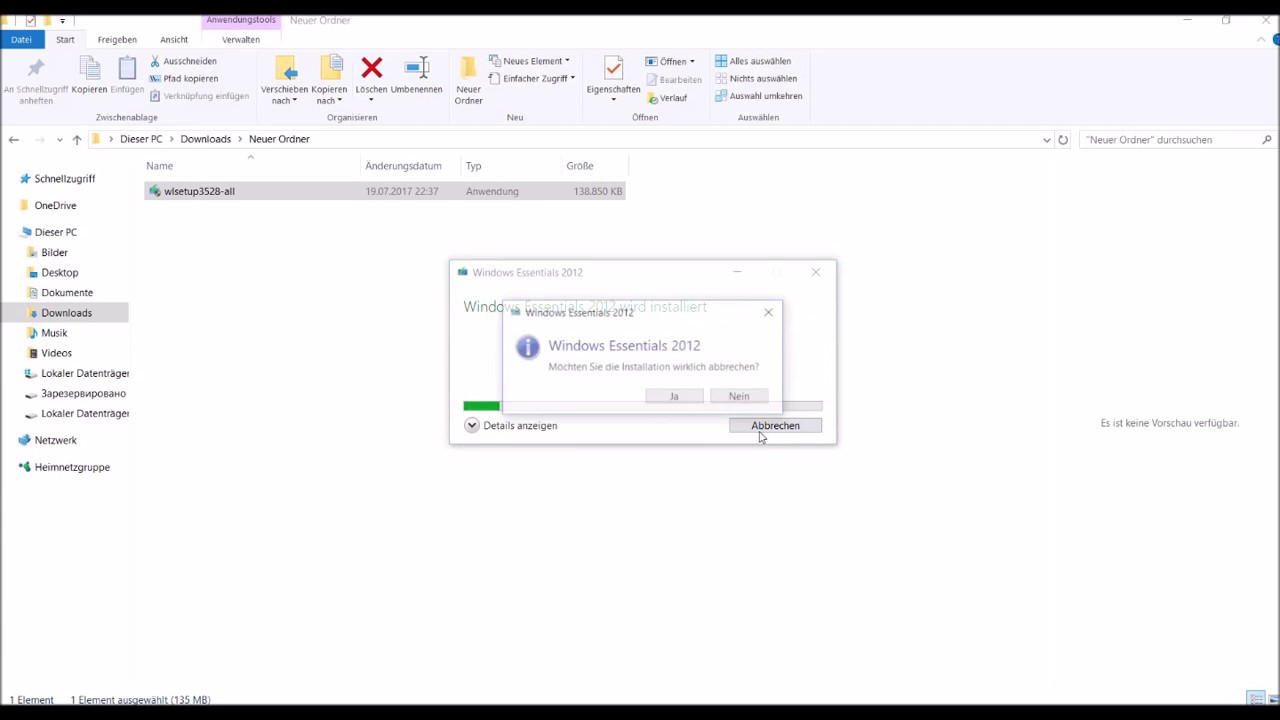Viewport: 1280px width, 720px height.
Task: Switch to the Ansicht tab
Action: pyautogui.click(x=174, y=39)
